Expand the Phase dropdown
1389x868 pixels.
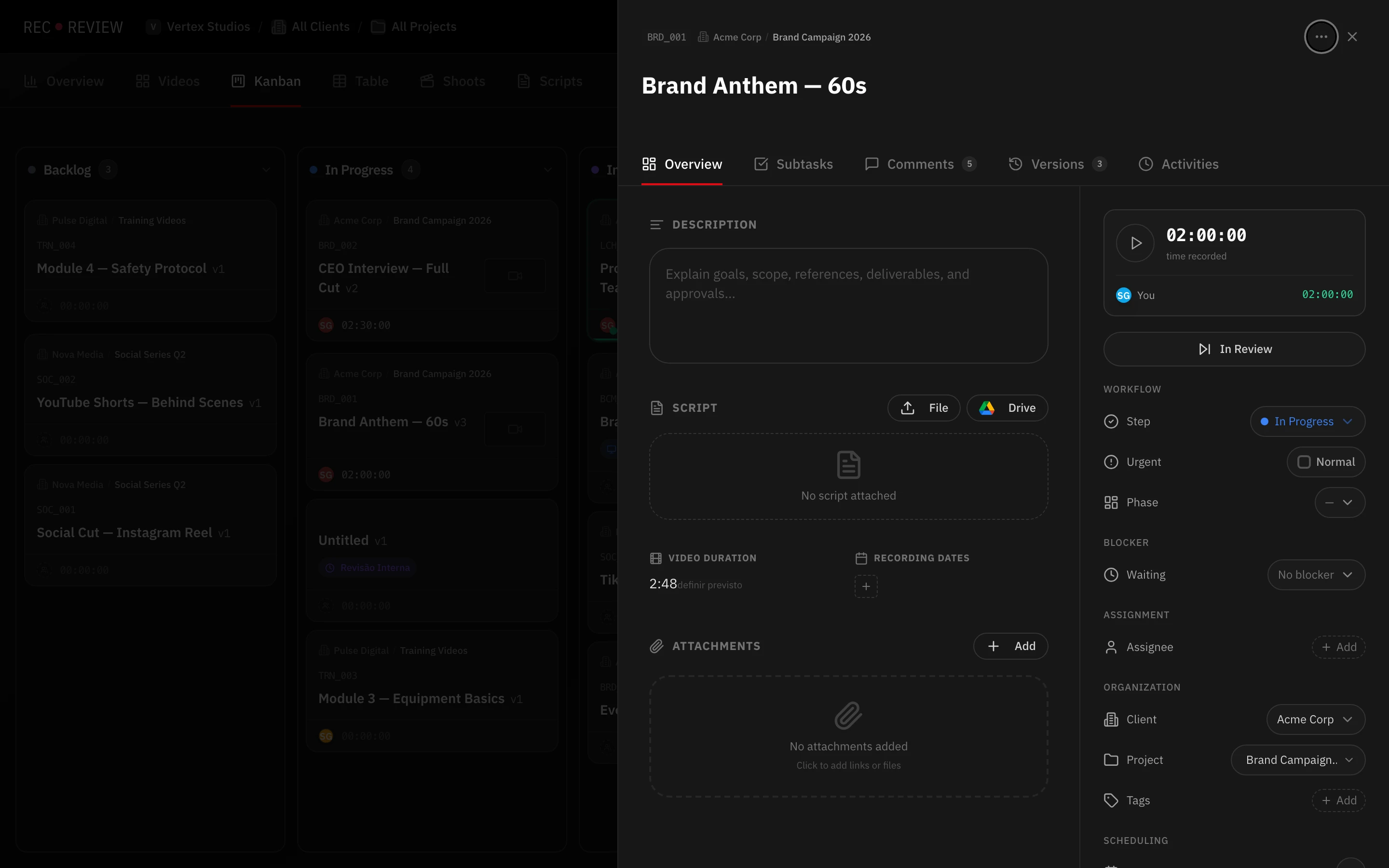[x=1339, y=502]
